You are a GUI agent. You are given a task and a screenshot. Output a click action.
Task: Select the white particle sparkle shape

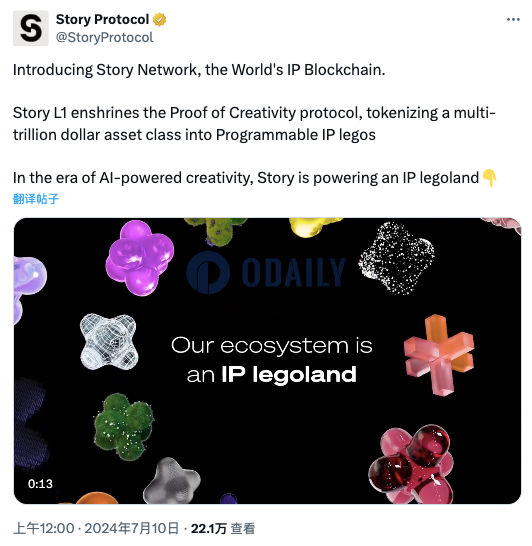tap(396, 258)
